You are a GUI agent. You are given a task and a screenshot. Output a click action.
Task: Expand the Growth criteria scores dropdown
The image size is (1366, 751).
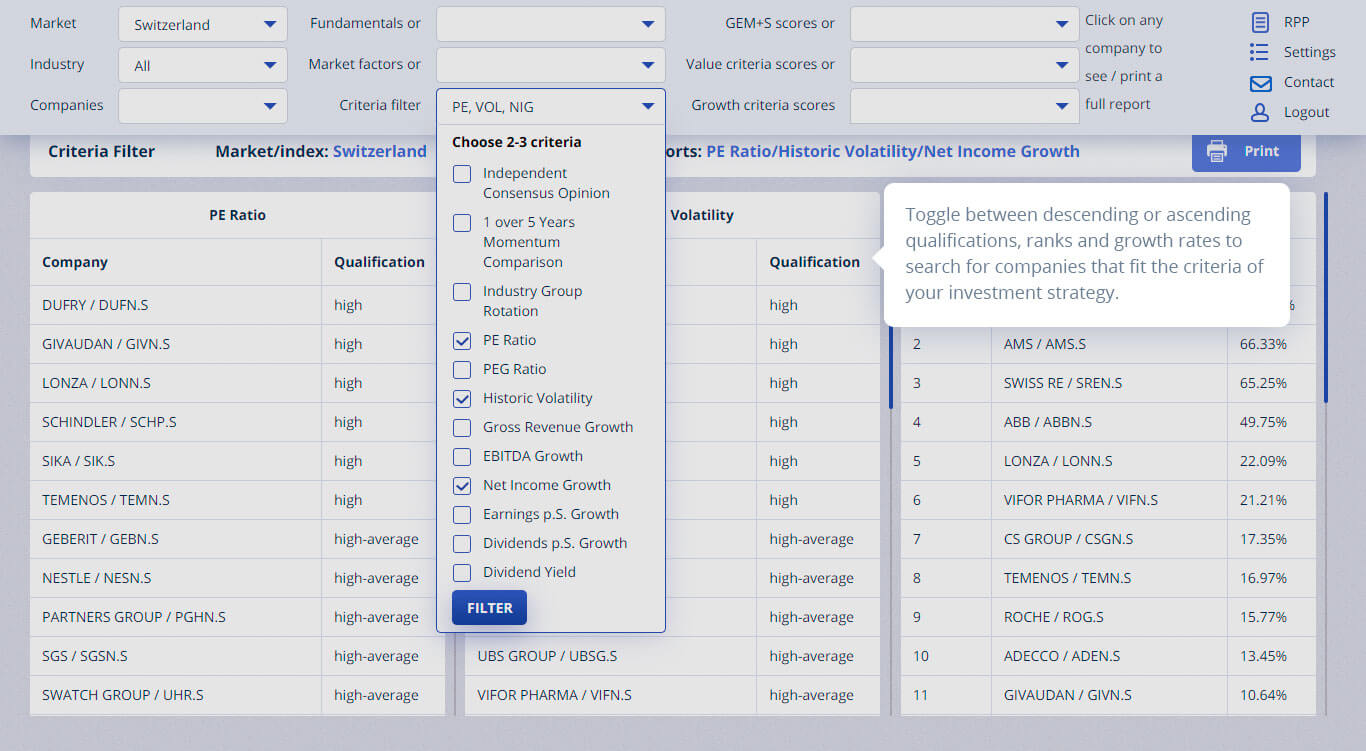(965, 106)
